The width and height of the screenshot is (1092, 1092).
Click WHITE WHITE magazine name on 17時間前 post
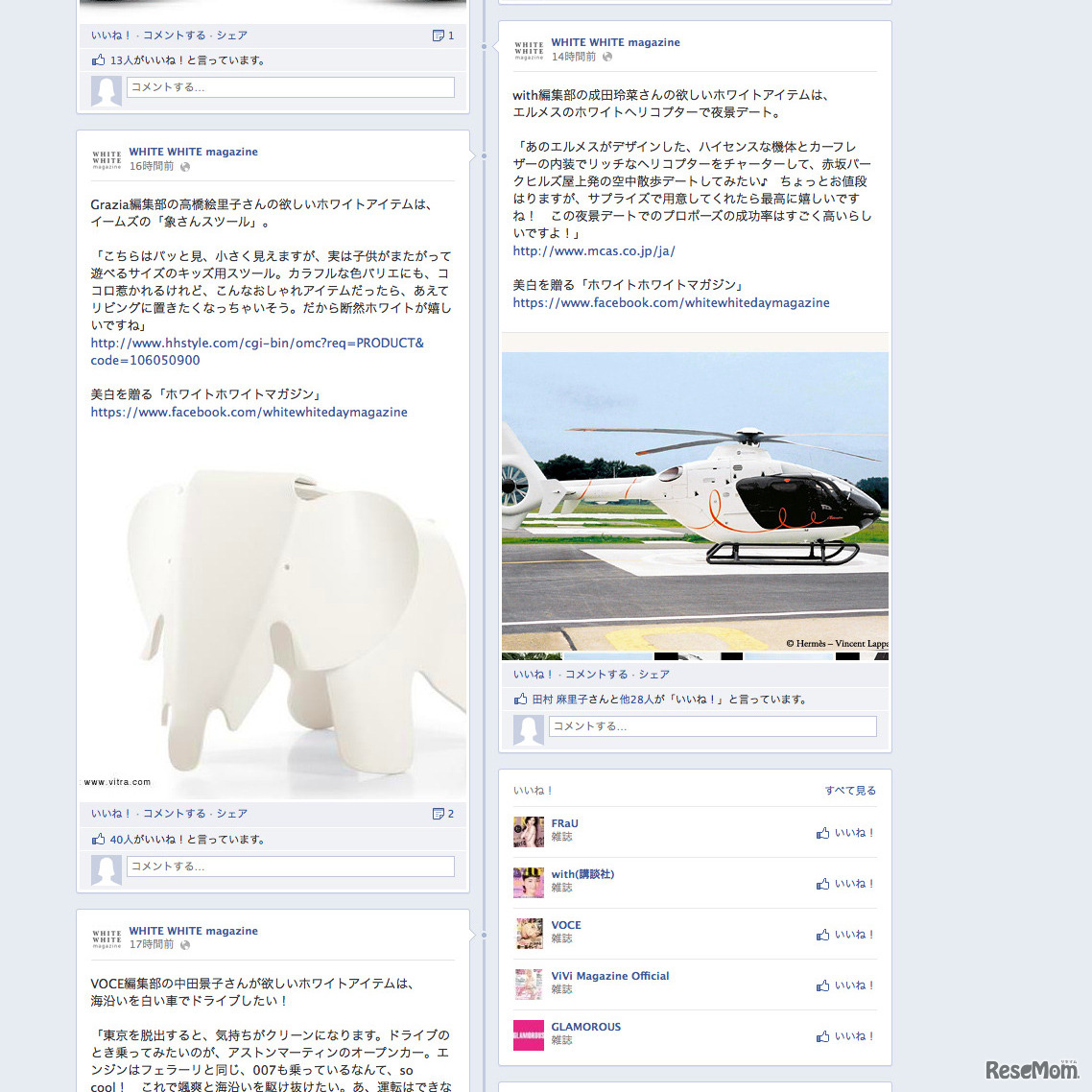pos(193,931)
